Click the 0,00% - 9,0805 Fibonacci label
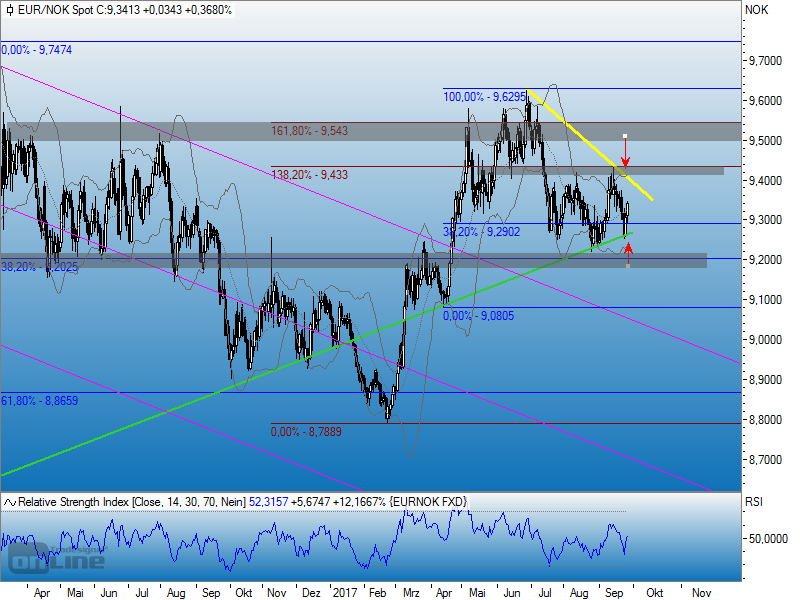 coord(480,315)
